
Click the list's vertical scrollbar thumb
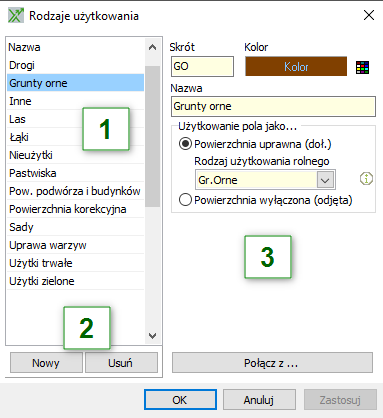click(153, 136)
